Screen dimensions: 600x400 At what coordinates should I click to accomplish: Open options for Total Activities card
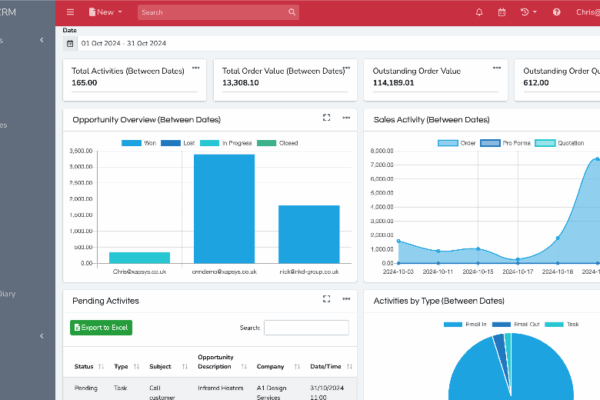point(196,68)
